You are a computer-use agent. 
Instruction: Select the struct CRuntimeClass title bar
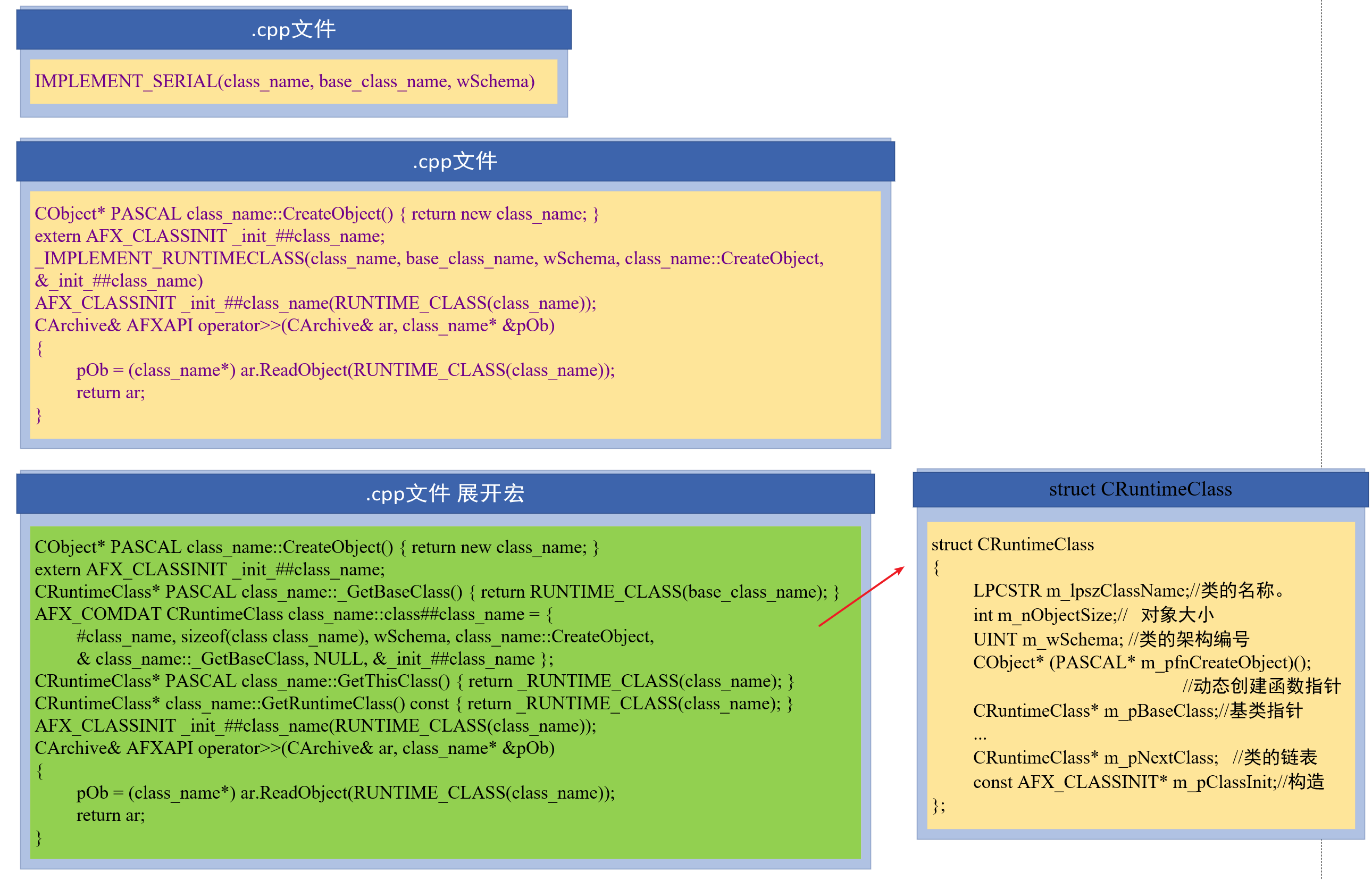1140,489
